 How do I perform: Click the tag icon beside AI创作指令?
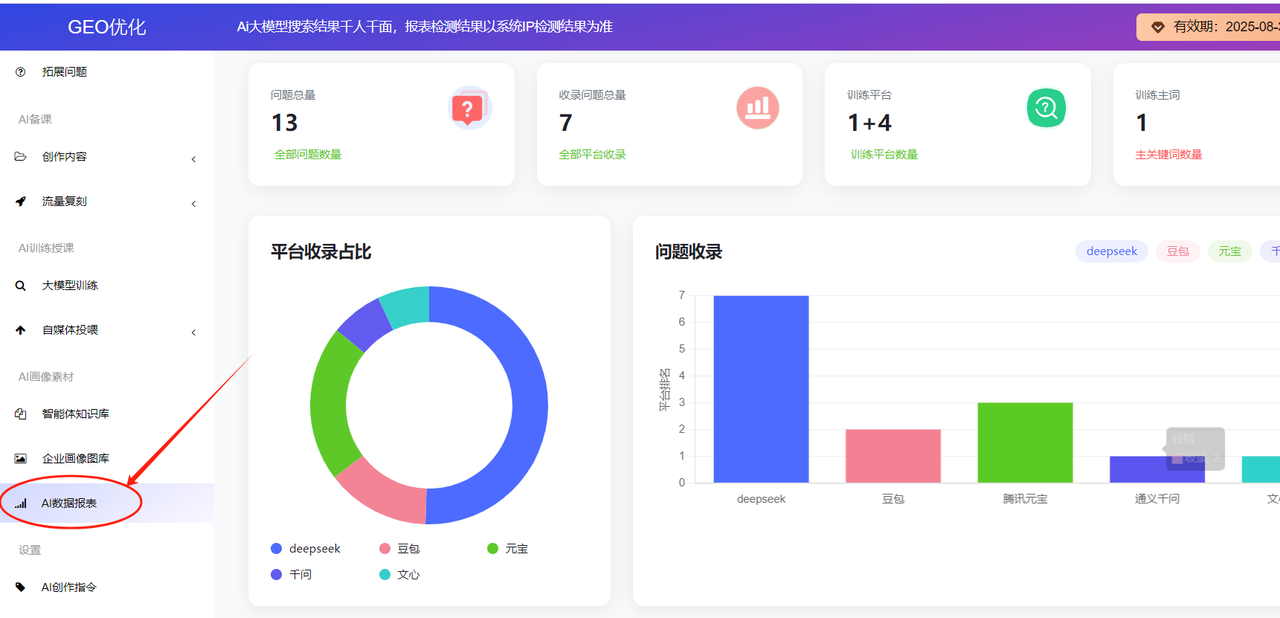[21, 587]
